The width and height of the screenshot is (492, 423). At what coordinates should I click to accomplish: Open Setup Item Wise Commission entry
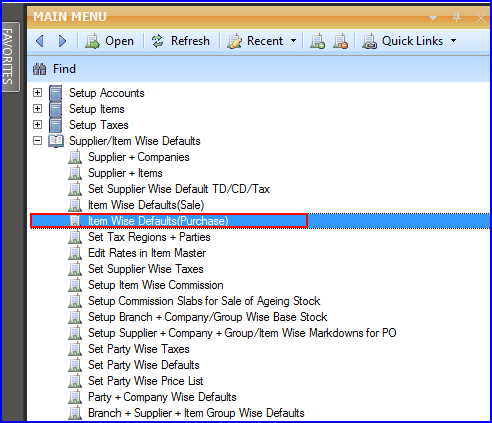click(156, 285)
